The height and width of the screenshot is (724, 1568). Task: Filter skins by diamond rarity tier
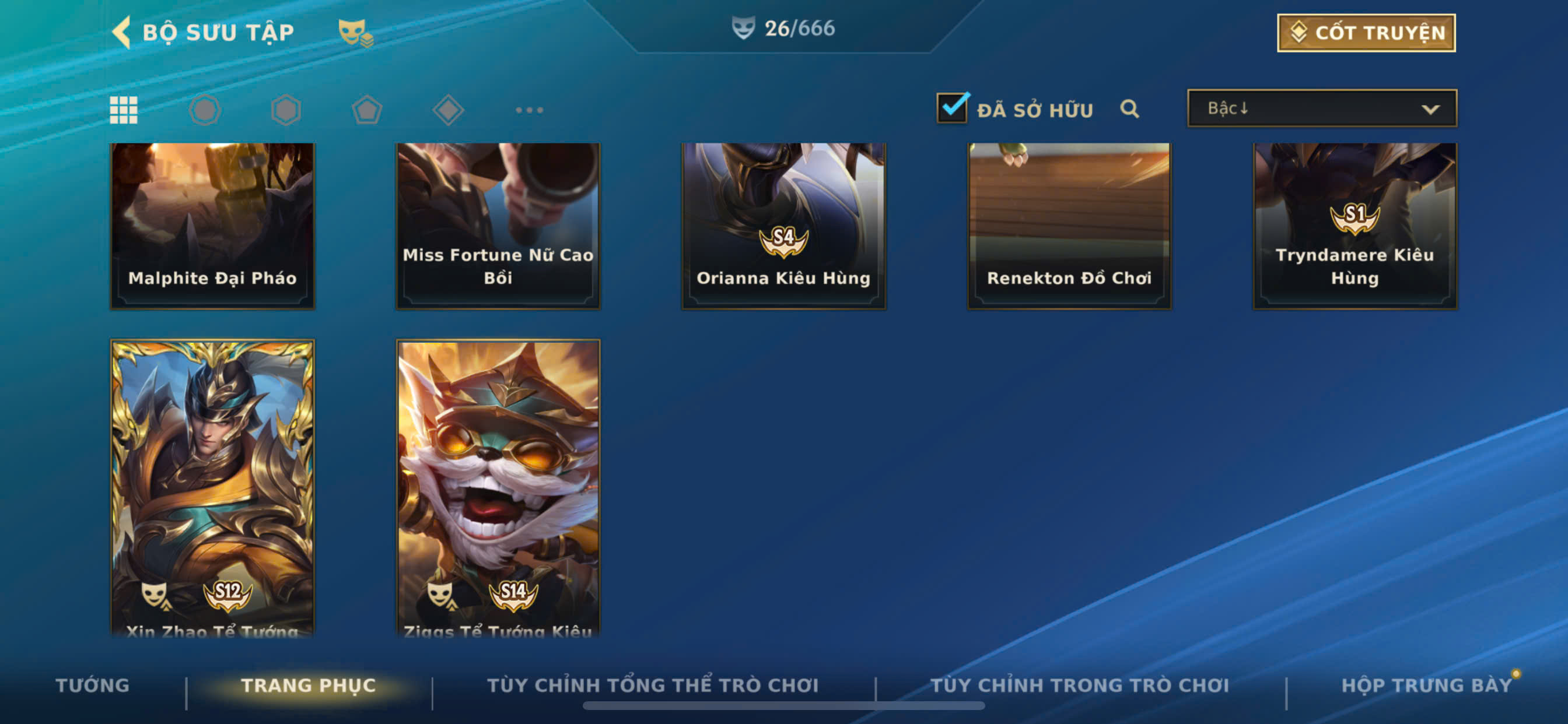(448, 110)
